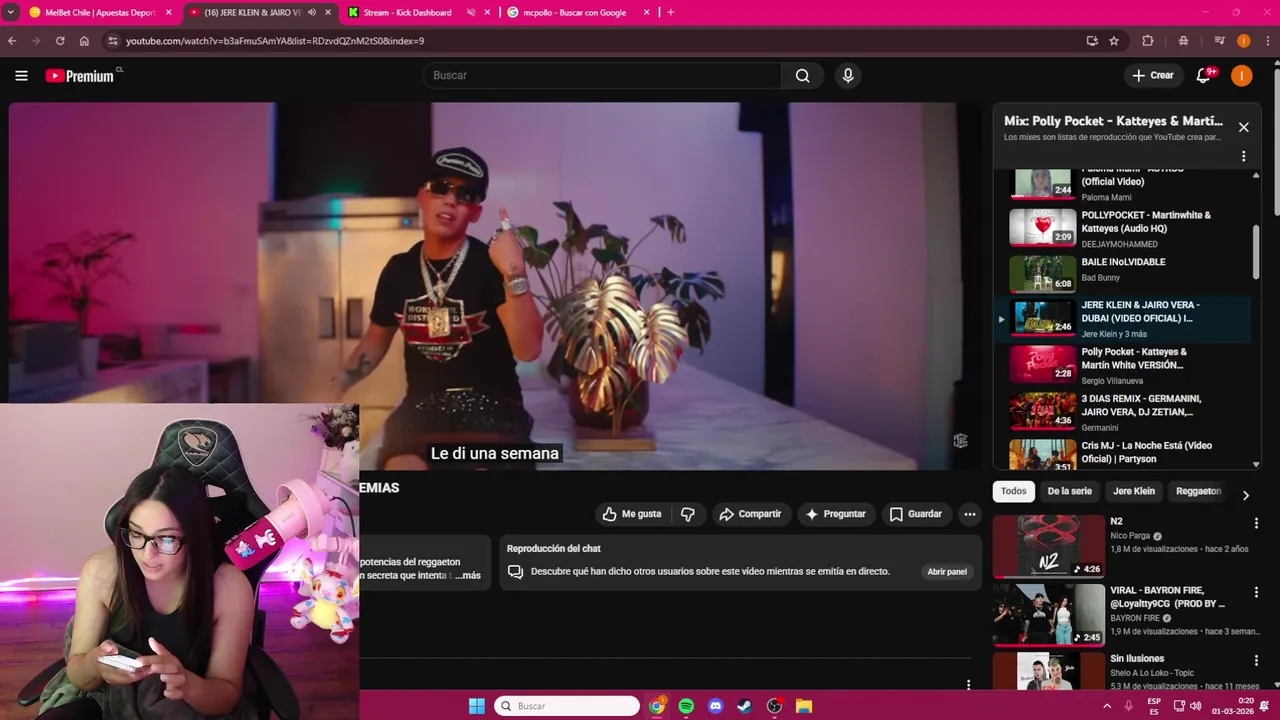Open Chrome profile avatar in toolbar
This screenshot has width=1280, height=720.
click(1243, 41)
